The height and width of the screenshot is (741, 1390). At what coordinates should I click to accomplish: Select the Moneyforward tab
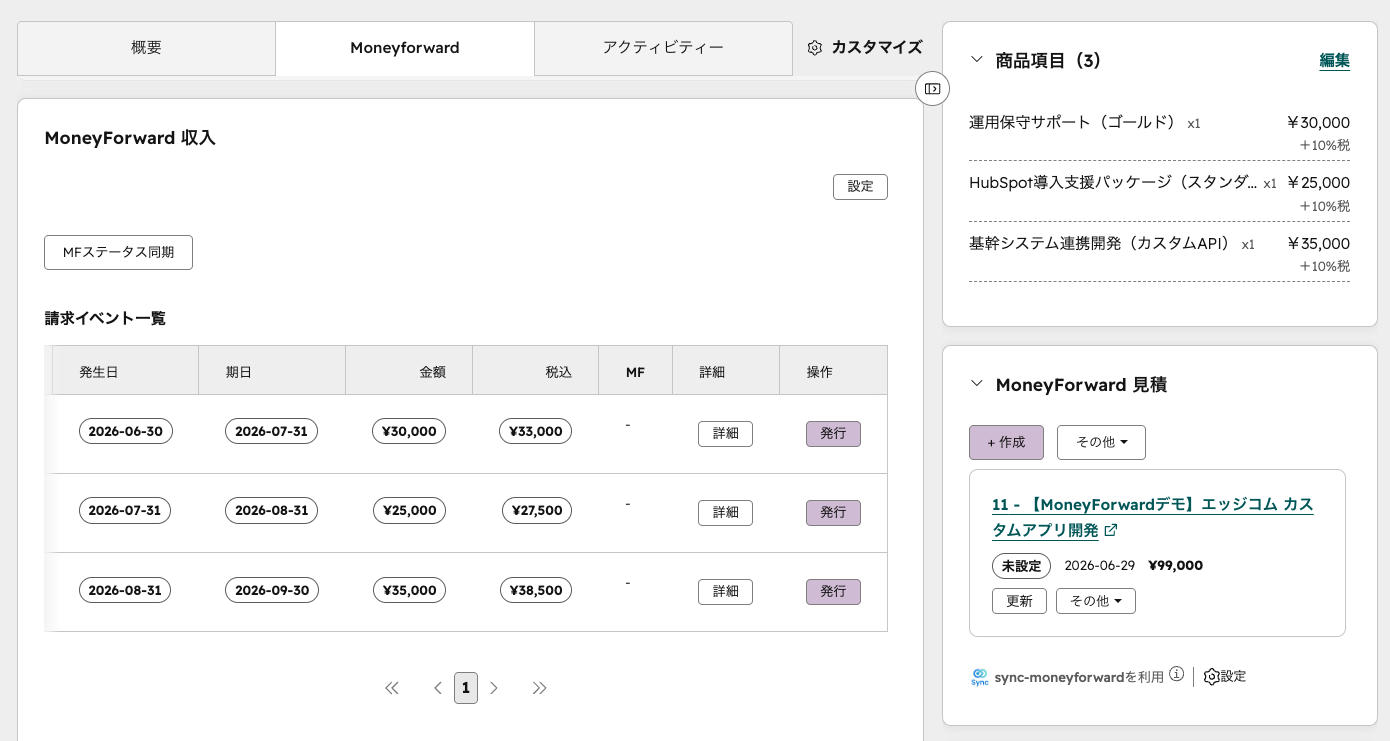405,48
